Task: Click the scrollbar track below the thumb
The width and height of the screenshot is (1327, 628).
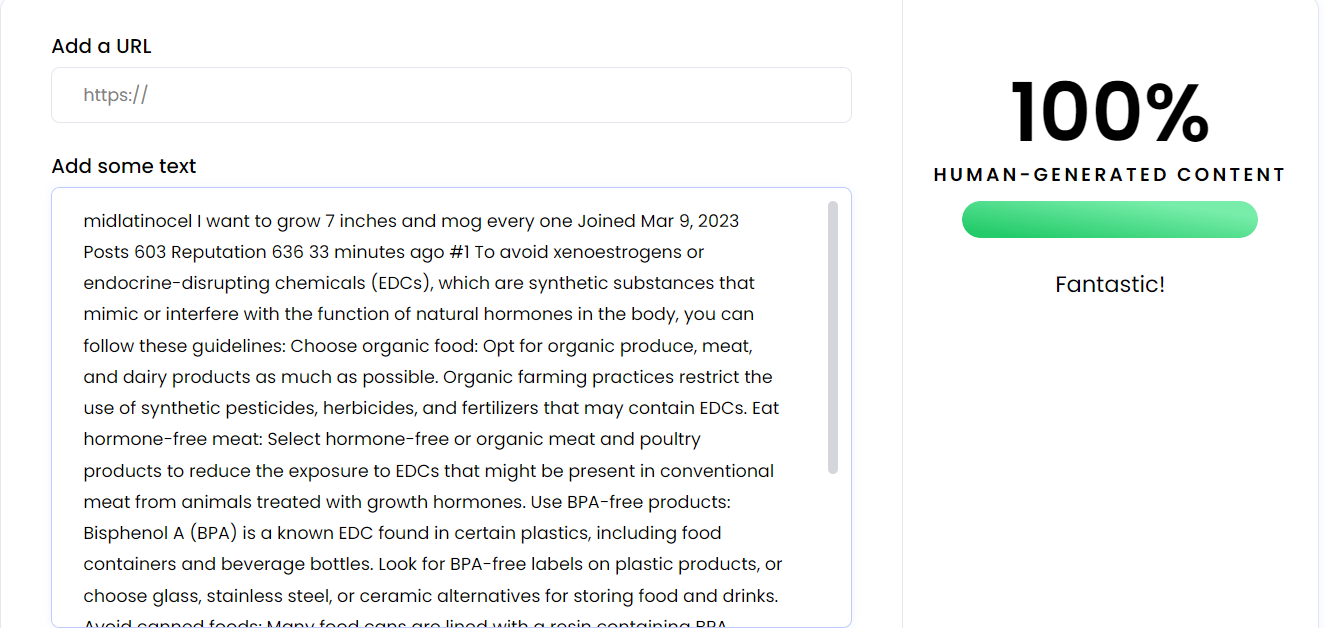Action: click(833, 550)
